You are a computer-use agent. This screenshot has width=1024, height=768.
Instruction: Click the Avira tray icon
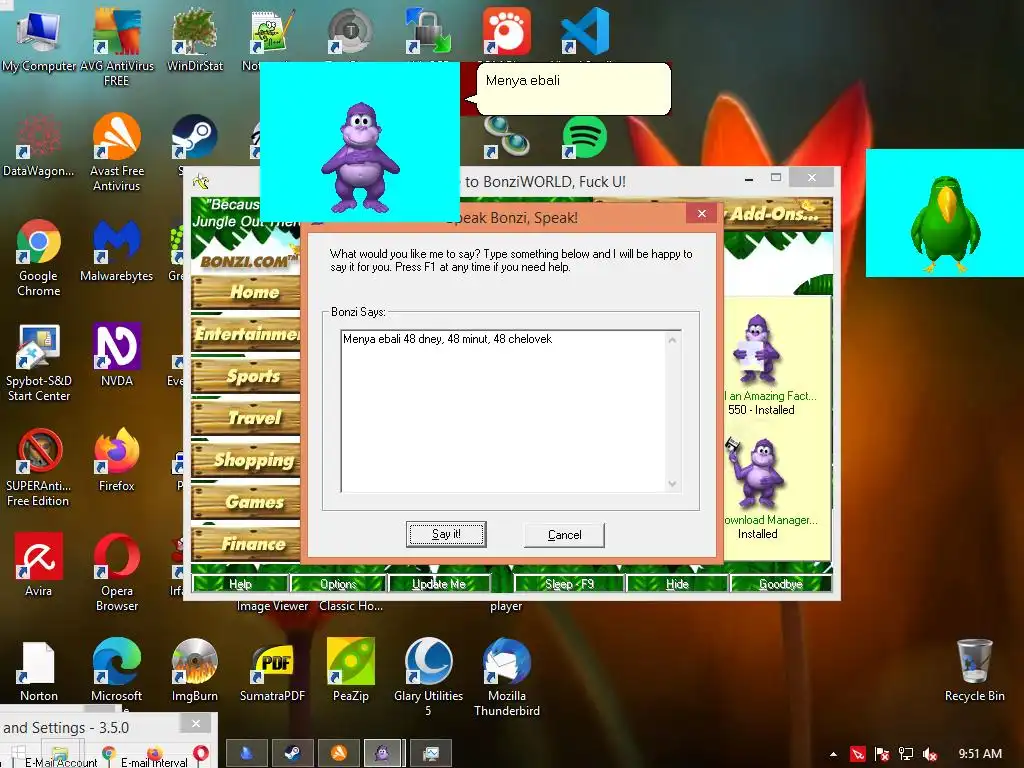(x=857, y=754)
